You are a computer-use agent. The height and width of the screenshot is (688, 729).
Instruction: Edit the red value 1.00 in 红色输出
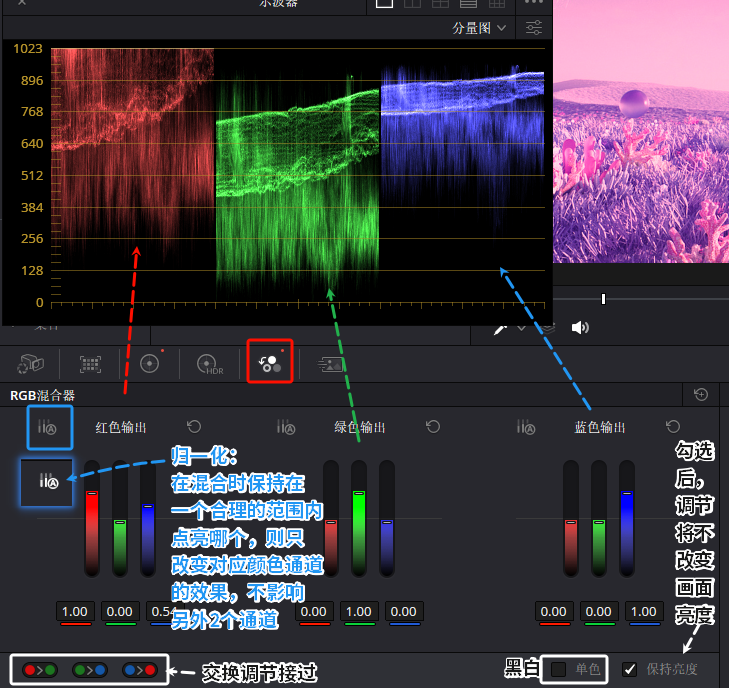pyautogui.click(x=75, y=611)
